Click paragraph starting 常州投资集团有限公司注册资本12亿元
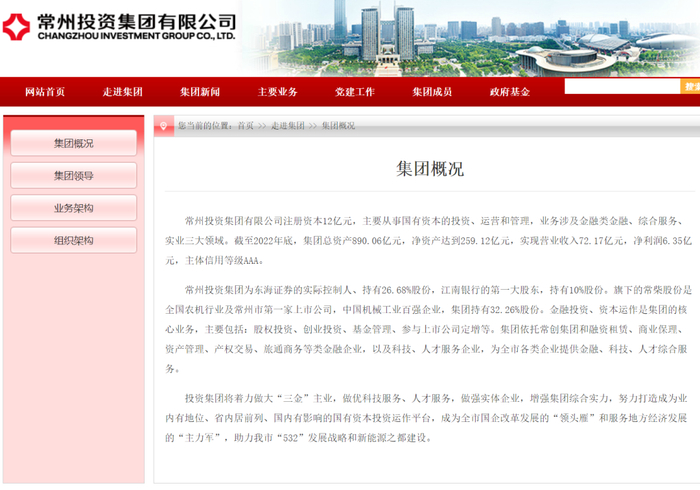This screenshot has width=700, height=490. (429, 241)
